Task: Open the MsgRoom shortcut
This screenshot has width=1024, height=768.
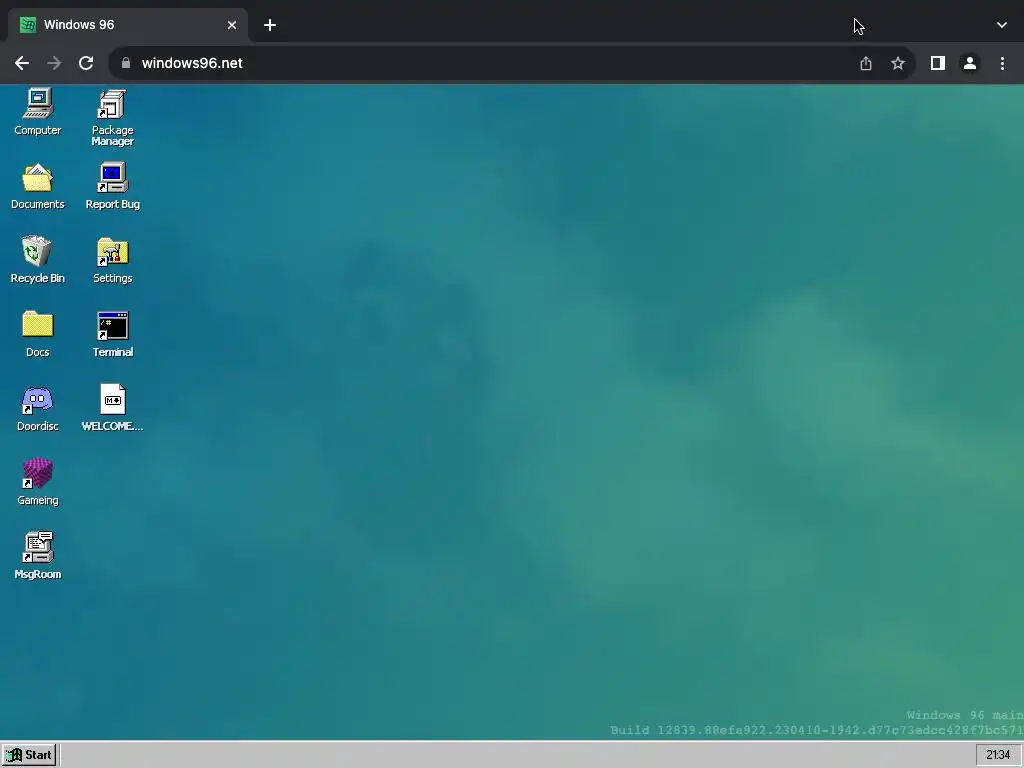Action: click(x=37, y=556)
